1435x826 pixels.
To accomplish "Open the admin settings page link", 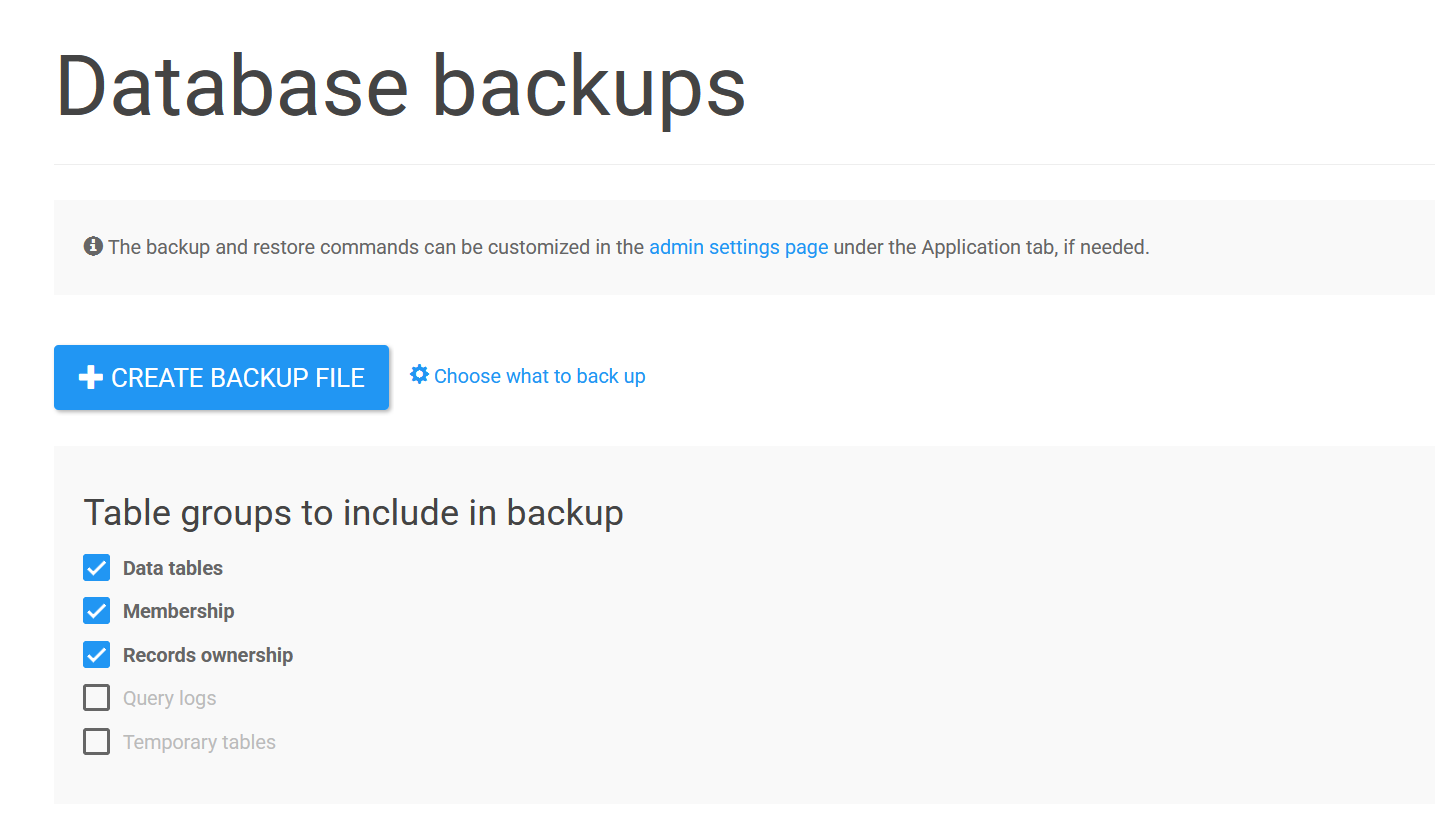I will [x=738, y=247].
